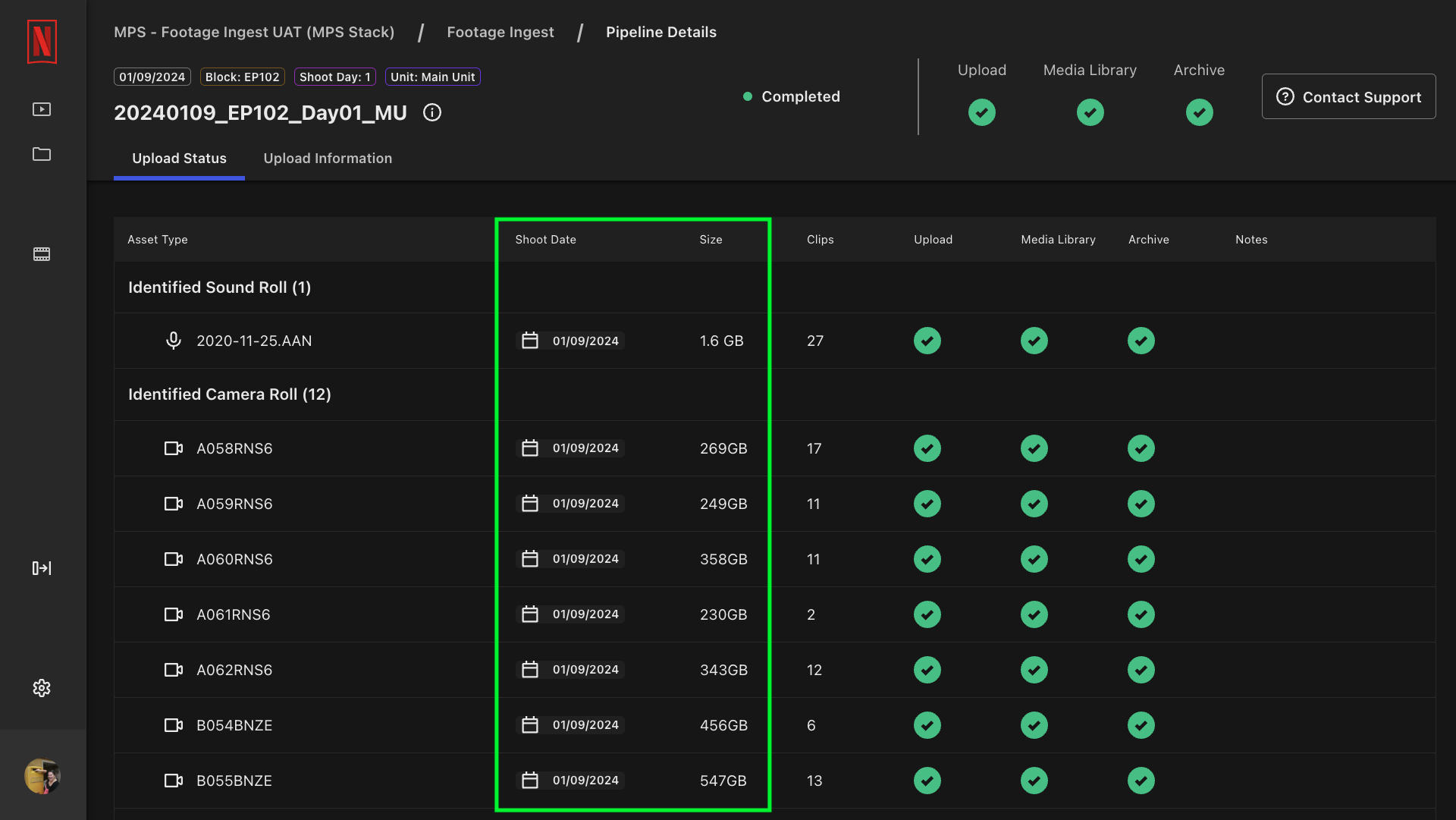Viewport: 1456px width, 820px height.
Task: Click the 27 clips count value
Action: 815,341
